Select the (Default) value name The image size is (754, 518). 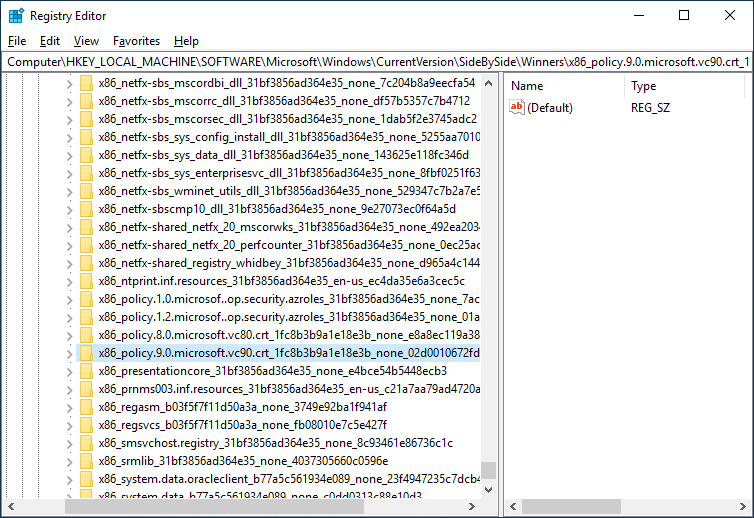(x=550, y=108)
